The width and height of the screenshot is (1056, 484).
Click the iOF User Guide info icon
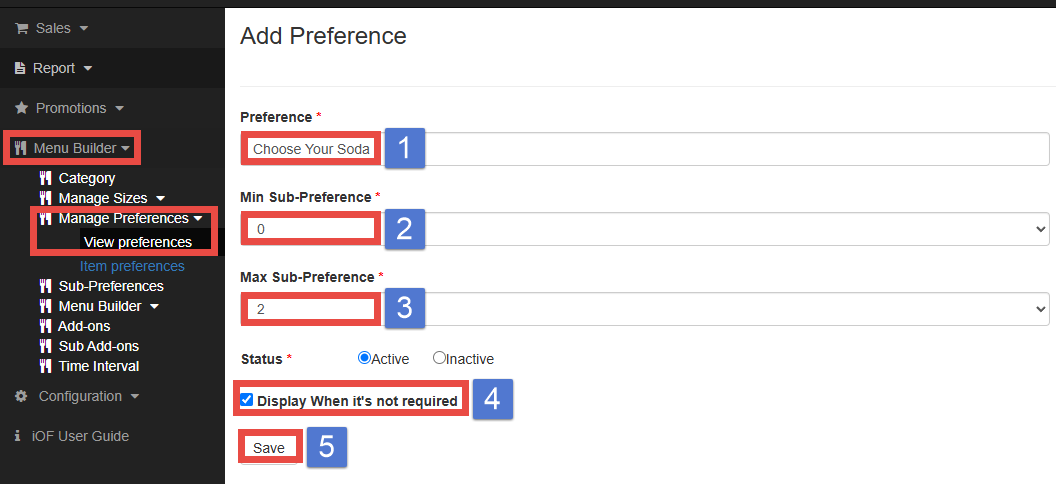coord(19,436)
